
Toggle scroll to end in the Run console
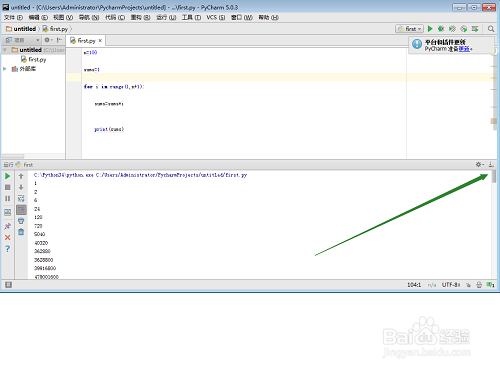coord(21,210)
